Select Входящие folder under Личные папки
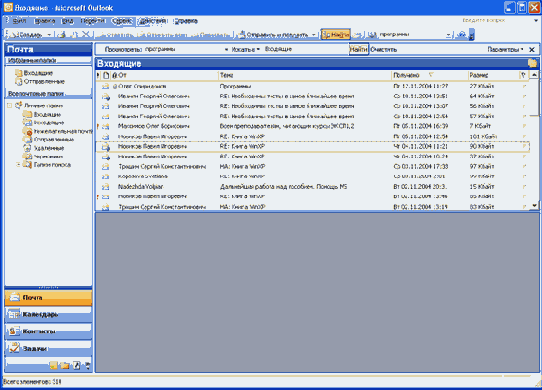 42,114
